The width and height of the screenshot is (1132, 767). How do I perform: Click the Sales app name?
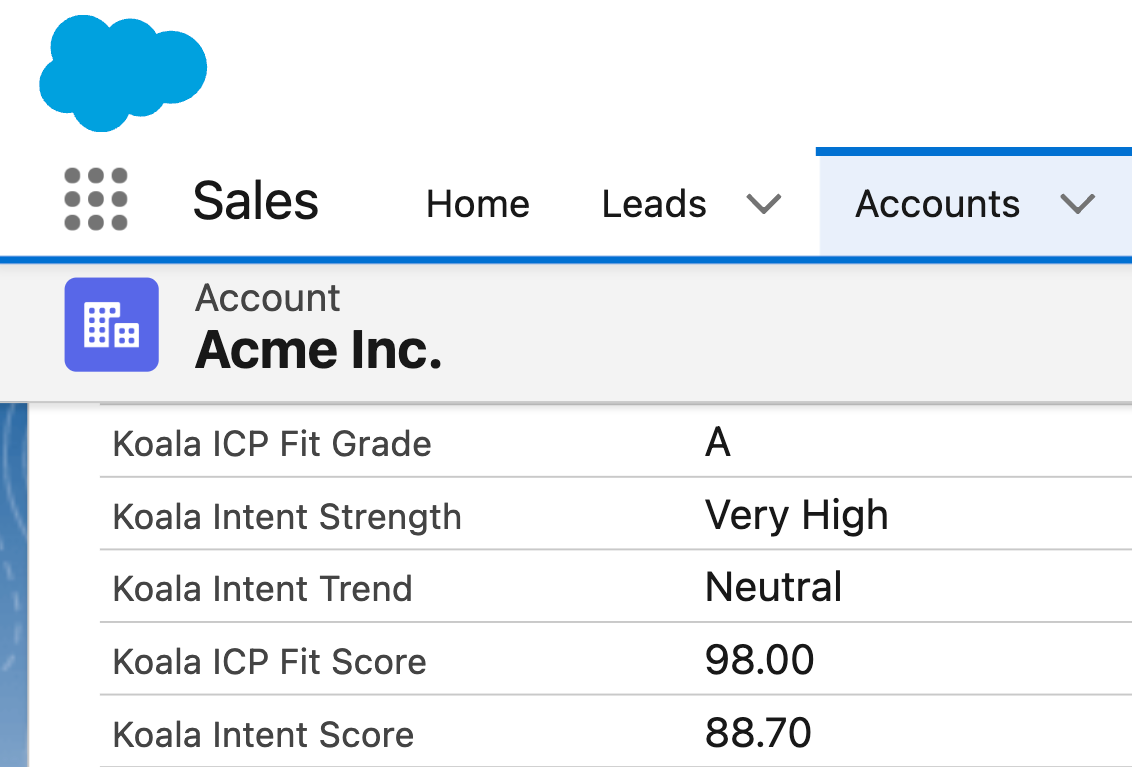coord(255,201)
